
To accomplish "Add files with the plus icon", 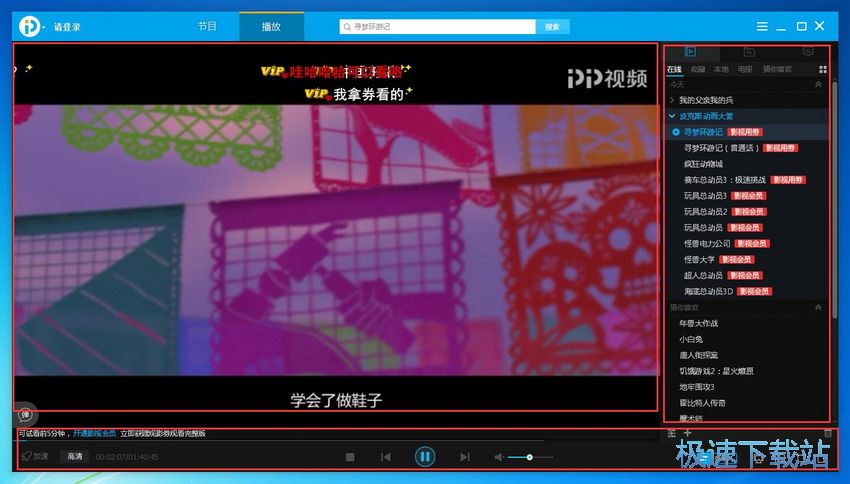I will pyautogui.click(x=687, y=433).
